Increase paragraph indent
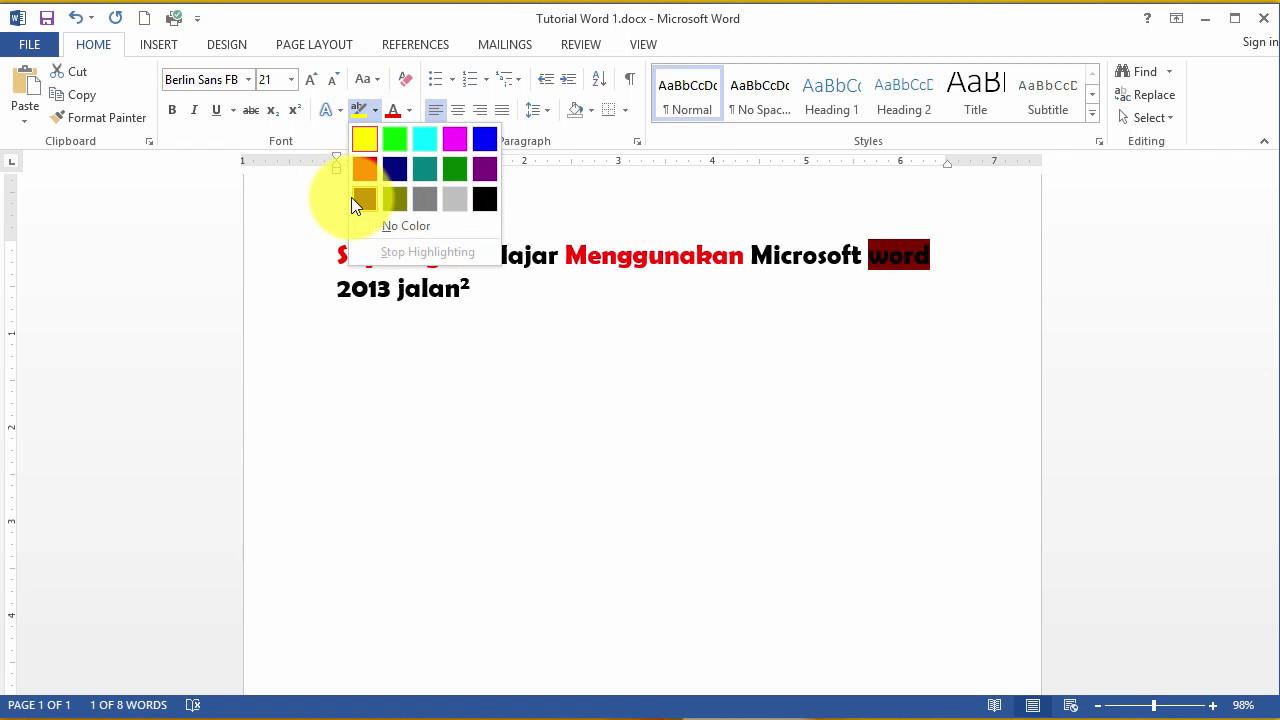The image size is (1280, 720). (x=568, y=79)
